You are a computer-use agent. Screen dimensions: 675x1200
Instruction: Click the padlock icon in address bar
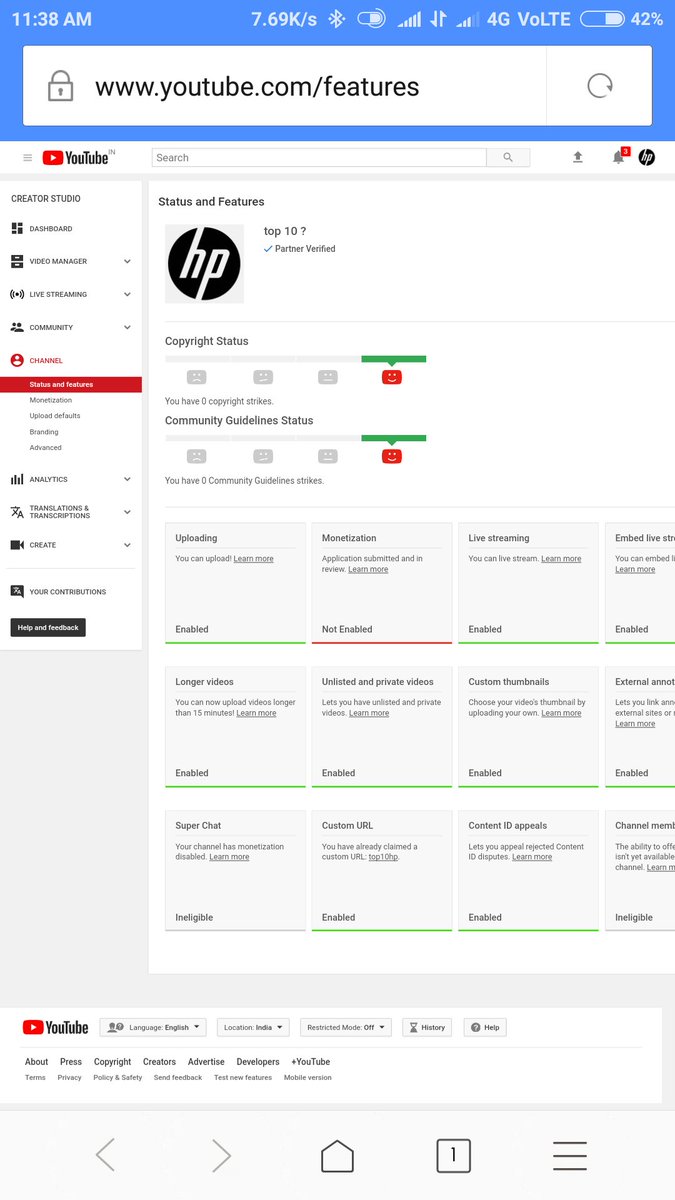tap(61, 87)
